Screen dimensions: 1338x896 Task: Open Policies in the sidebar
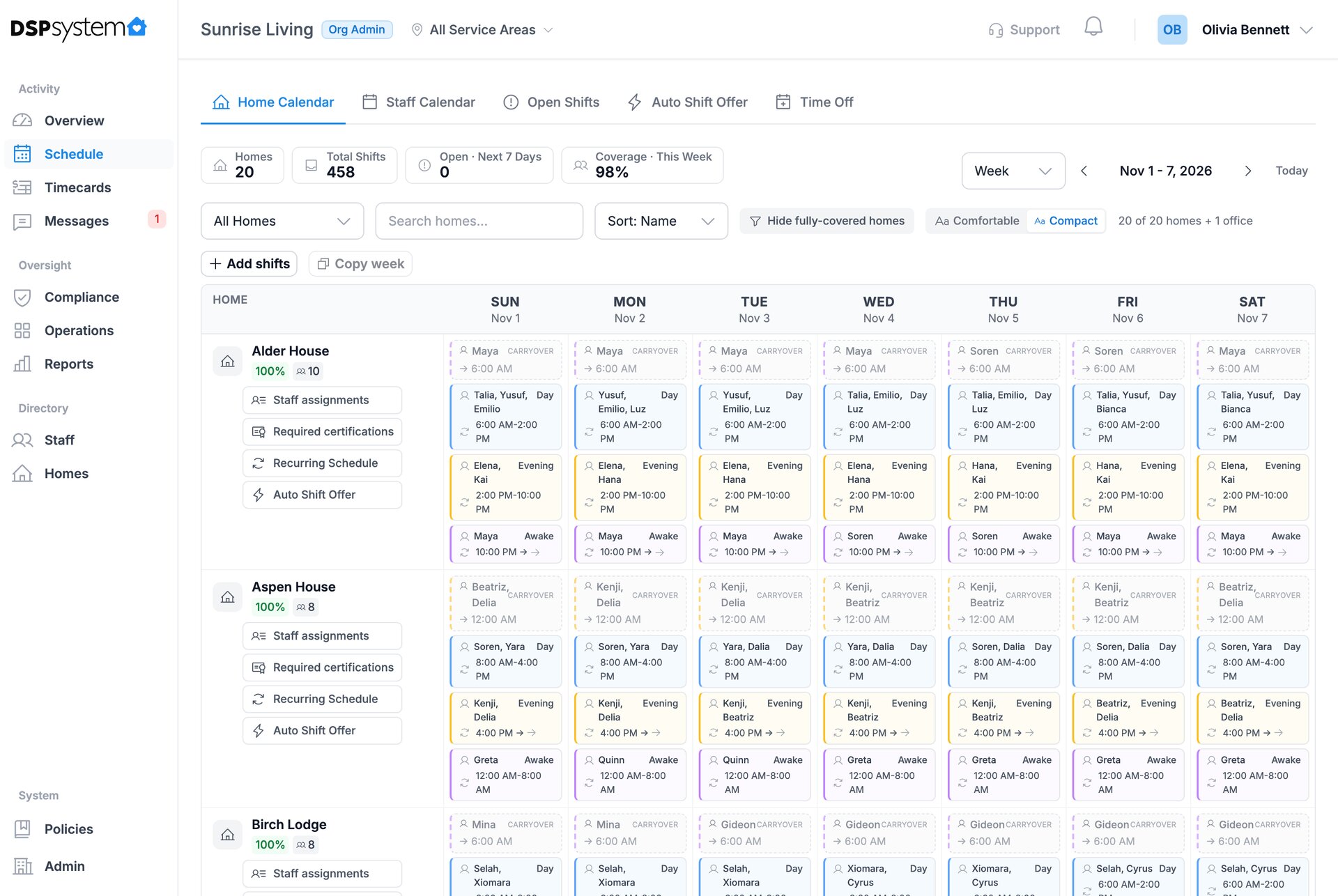[89, 829]
